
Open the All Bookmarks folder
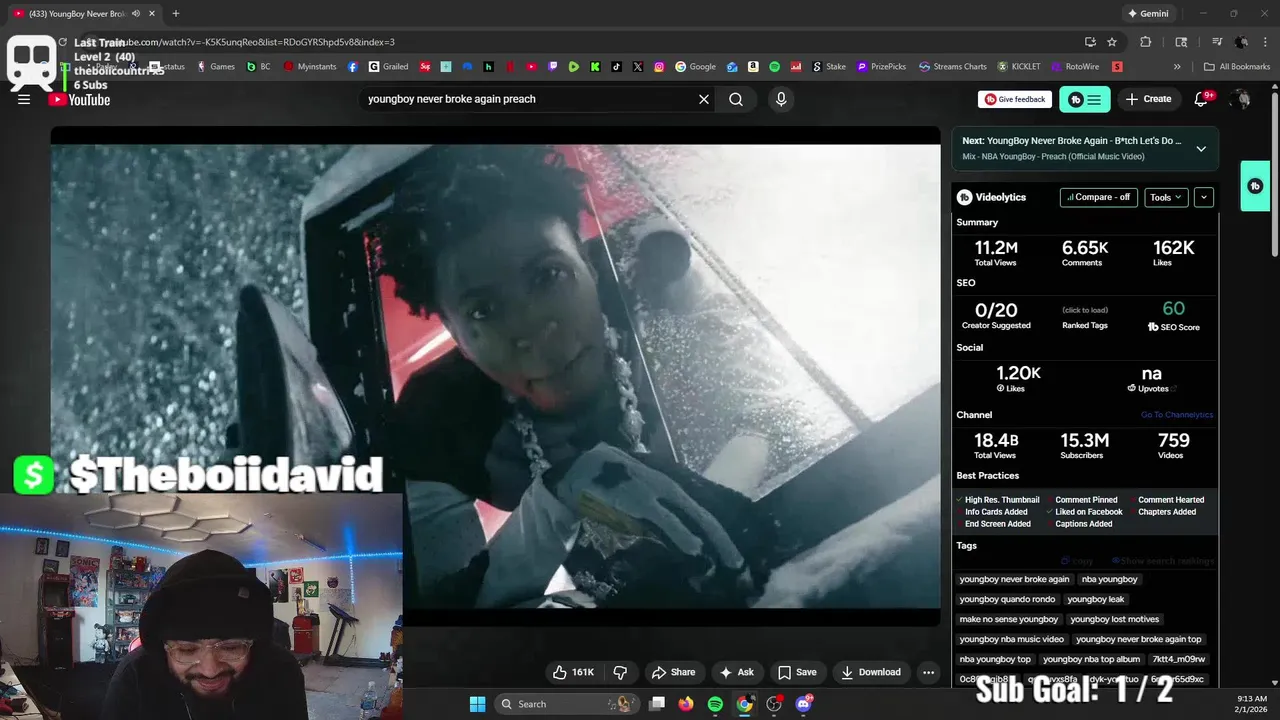[x=1237, y=67]
